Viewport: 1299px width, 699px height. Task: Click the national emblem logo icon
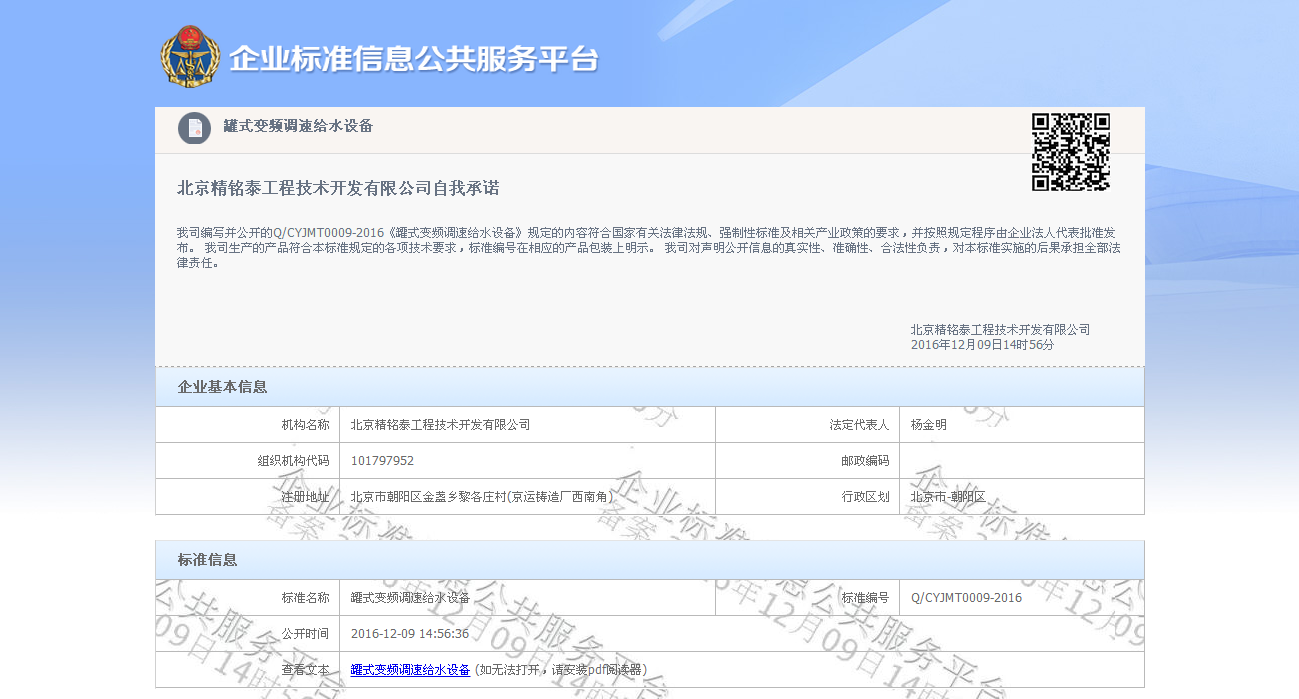click(191, 57)
